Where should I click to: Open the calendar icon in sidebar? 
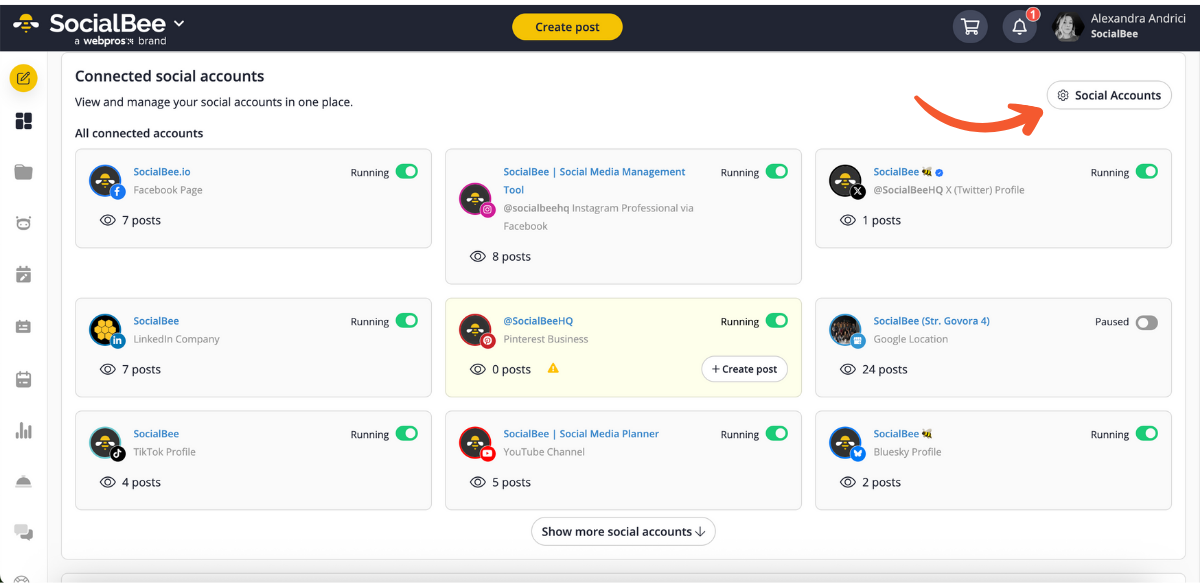(24, 379)
